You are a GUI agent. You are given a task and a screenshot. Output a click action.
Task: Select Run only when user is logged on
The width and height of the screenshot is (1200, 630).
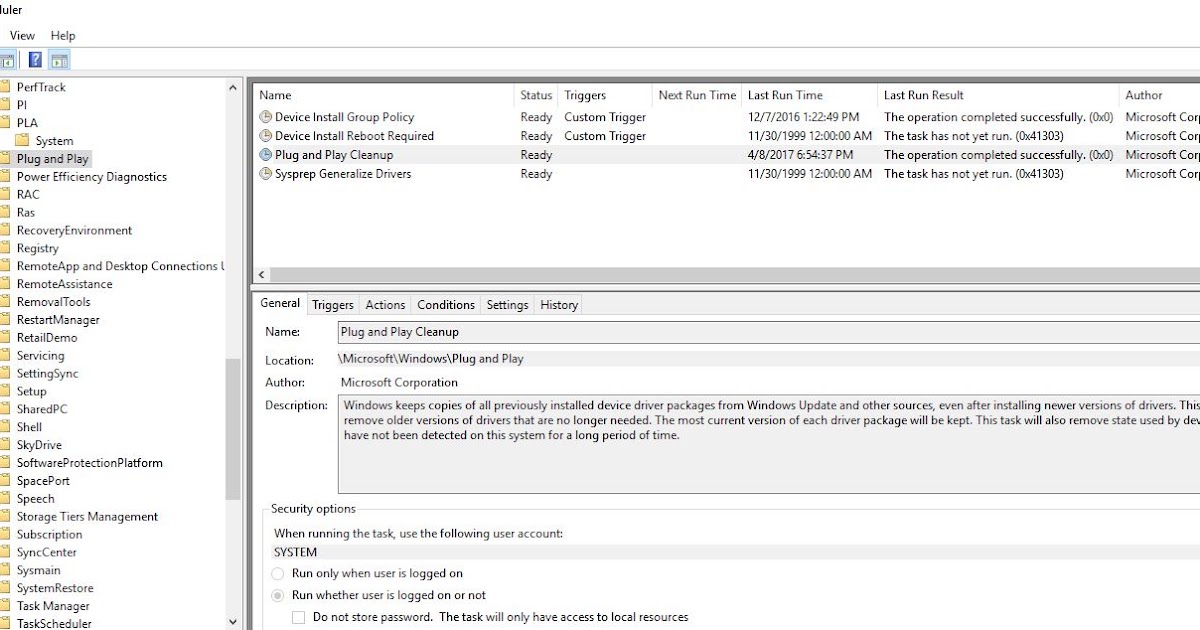coord(276,573)
